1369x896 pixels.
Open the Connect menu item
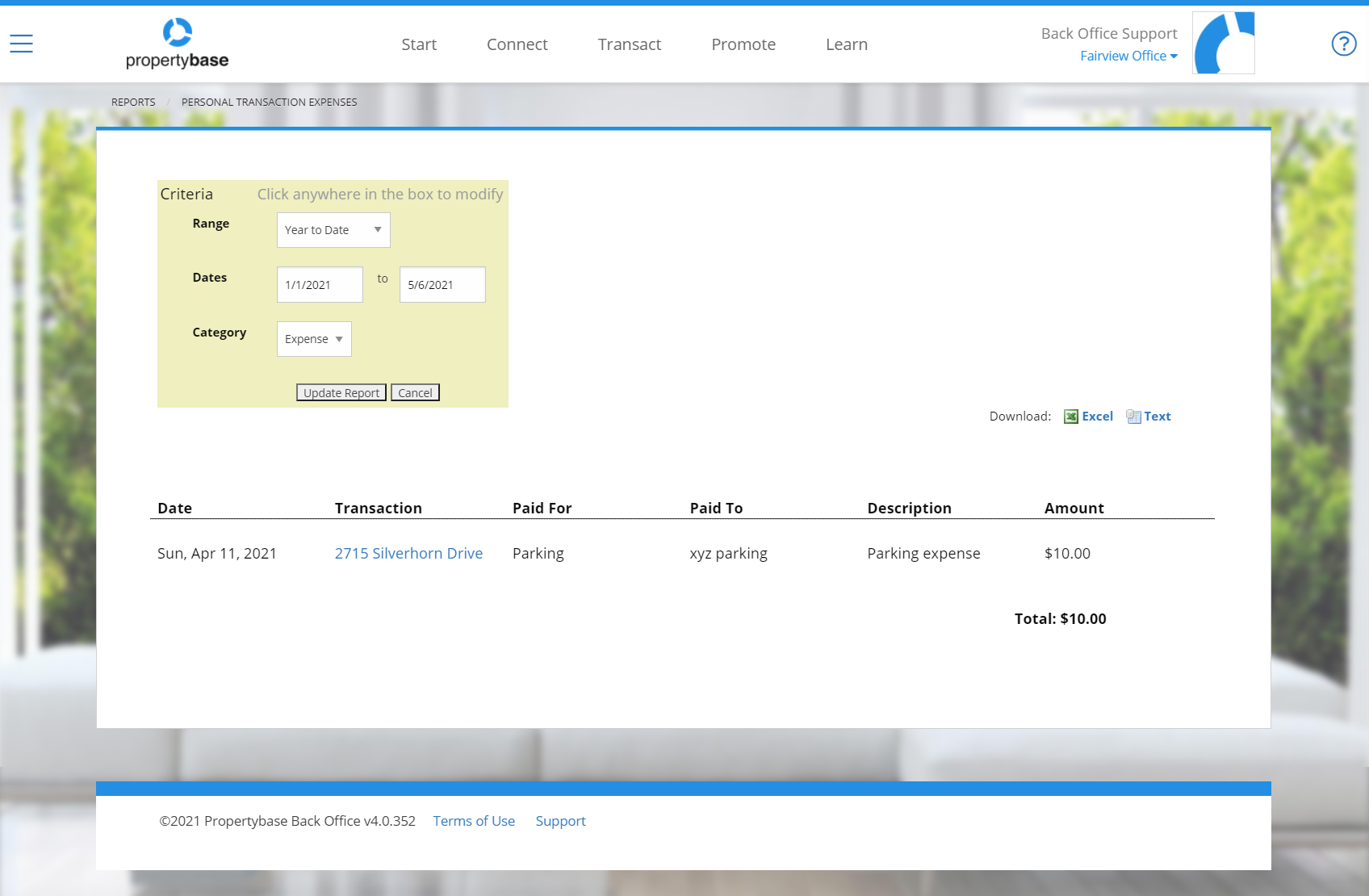point(517,44)
